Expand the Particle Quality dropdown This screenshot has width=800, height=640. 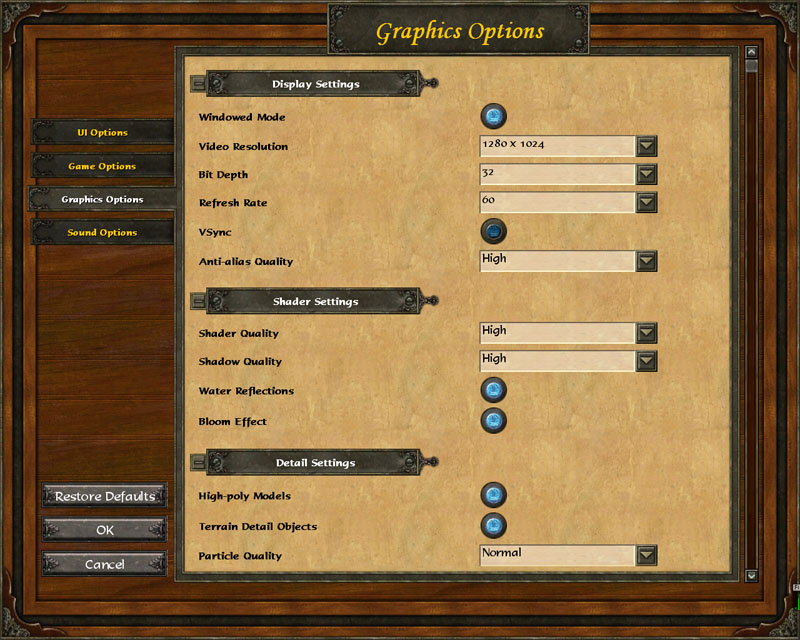coord(647,555)
